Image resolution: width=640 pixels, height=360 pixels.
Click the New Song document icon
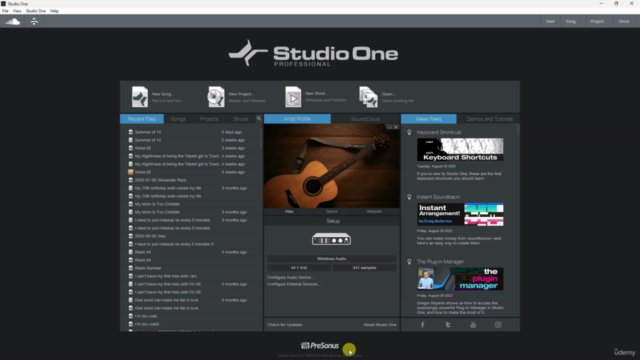point(140,97)
